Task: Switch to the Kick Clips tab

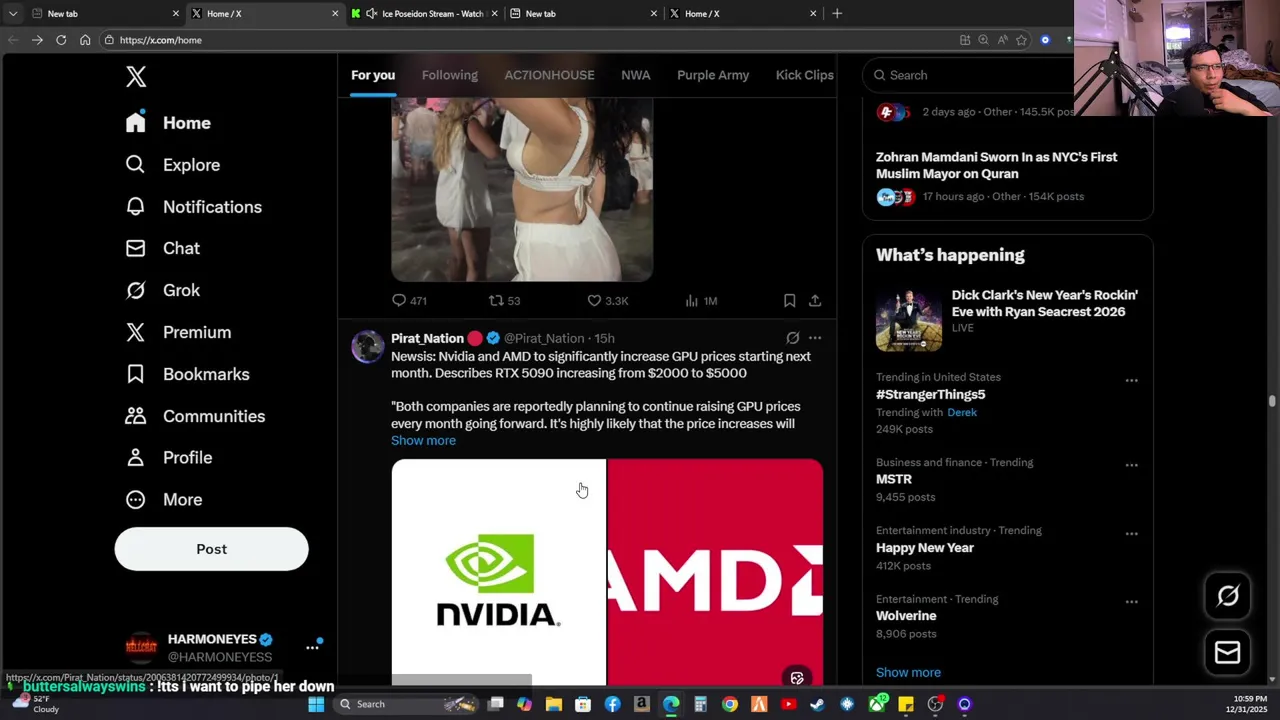Action: tap(805, 75)
